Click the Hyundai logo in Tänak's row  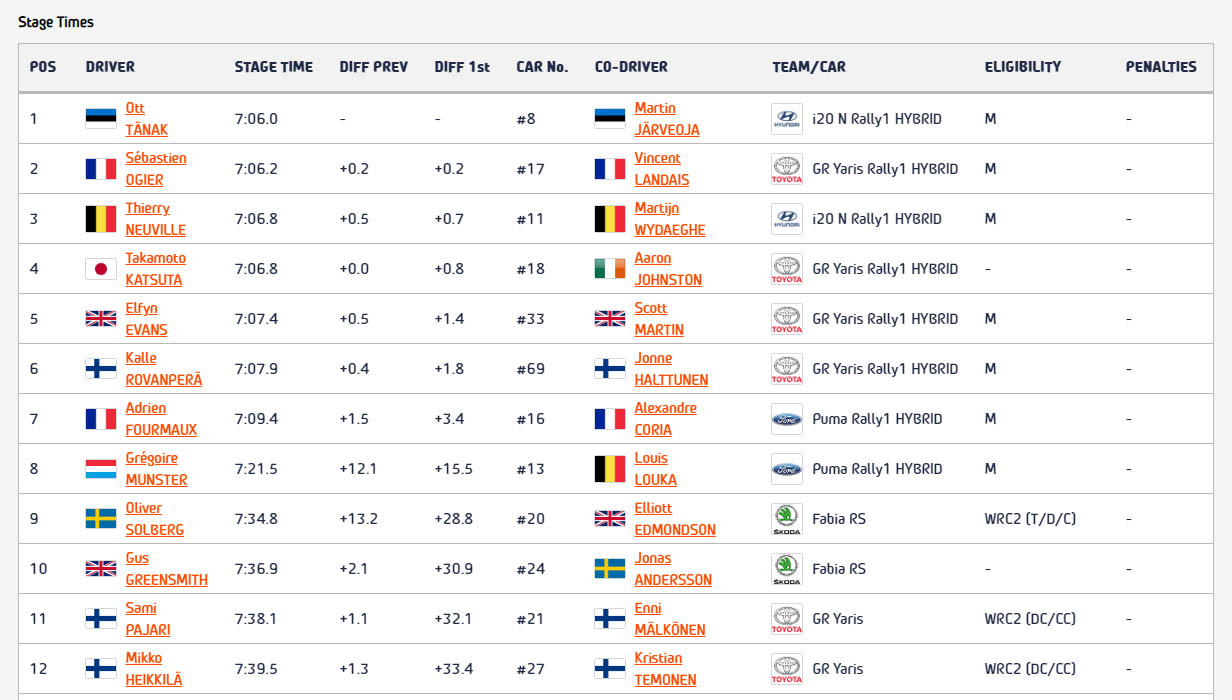pyautogui.click(x=787, y=119)
